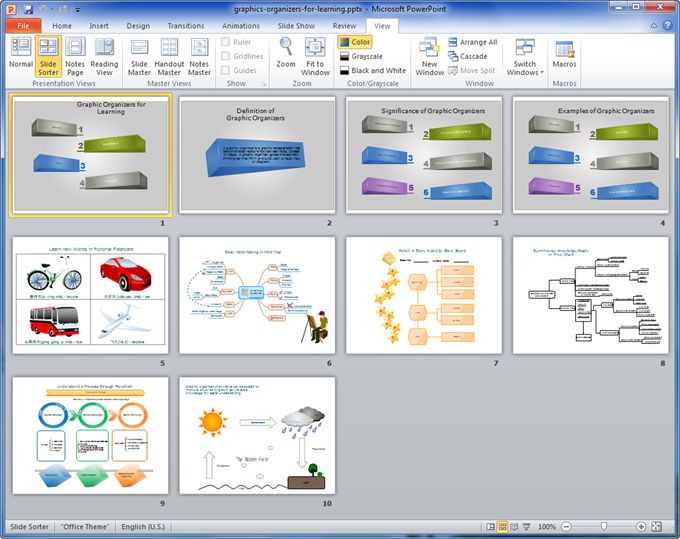Expand the Switch Windows dropdown
The height and width of the screenshot is (539, 680).
coord(525,57)
